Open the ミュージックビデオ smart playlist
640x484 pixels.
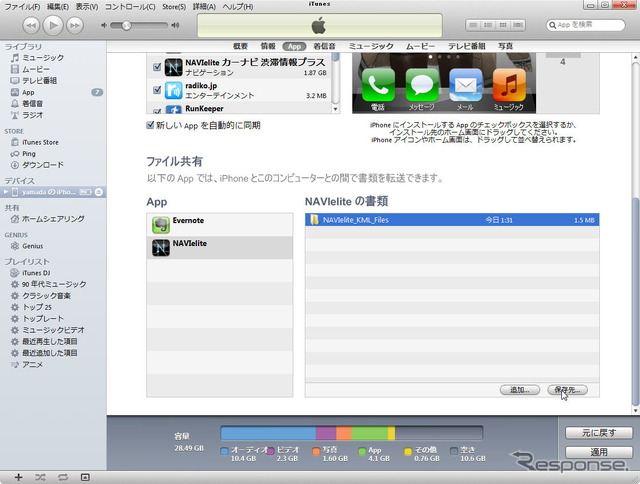click(x=53, y=330)
